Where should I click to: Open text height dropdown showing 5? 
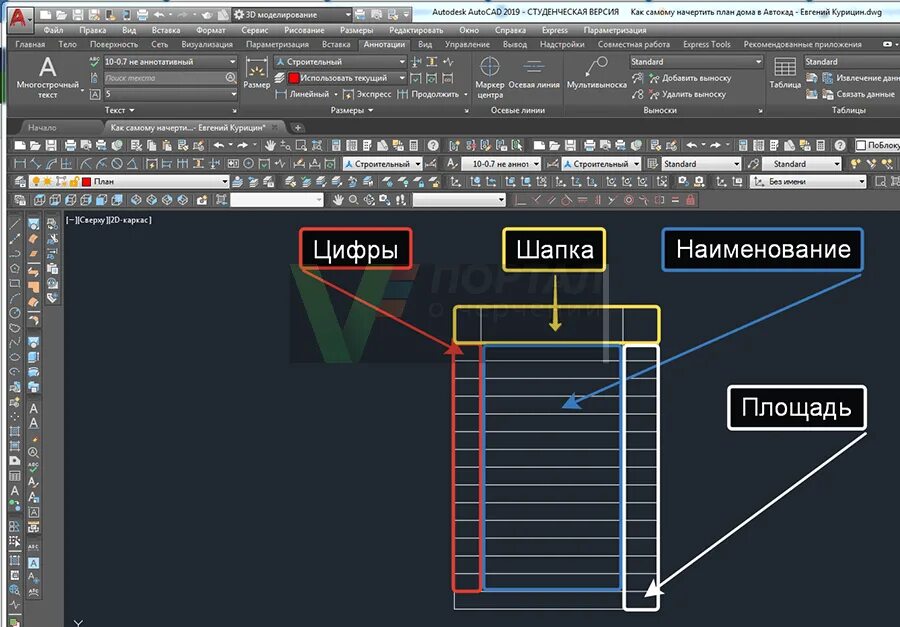(x=170, y=94)
